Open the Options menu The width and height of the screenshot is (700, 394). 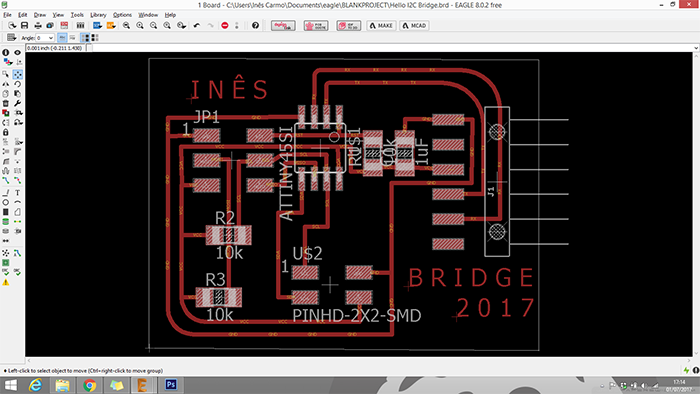coord(122,15)
